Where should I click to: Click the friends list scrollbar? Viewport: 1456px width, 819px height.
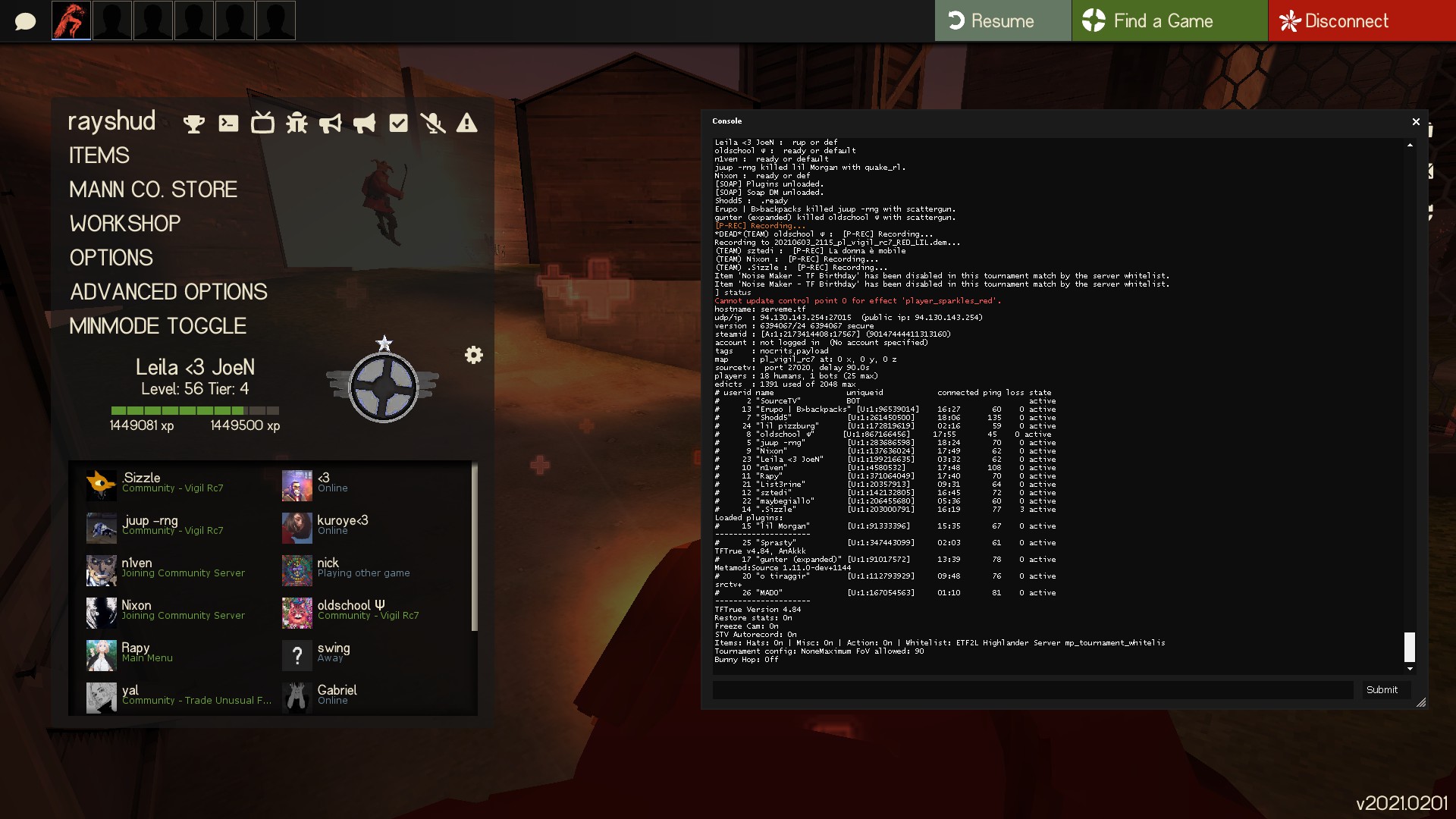[475, 547]
